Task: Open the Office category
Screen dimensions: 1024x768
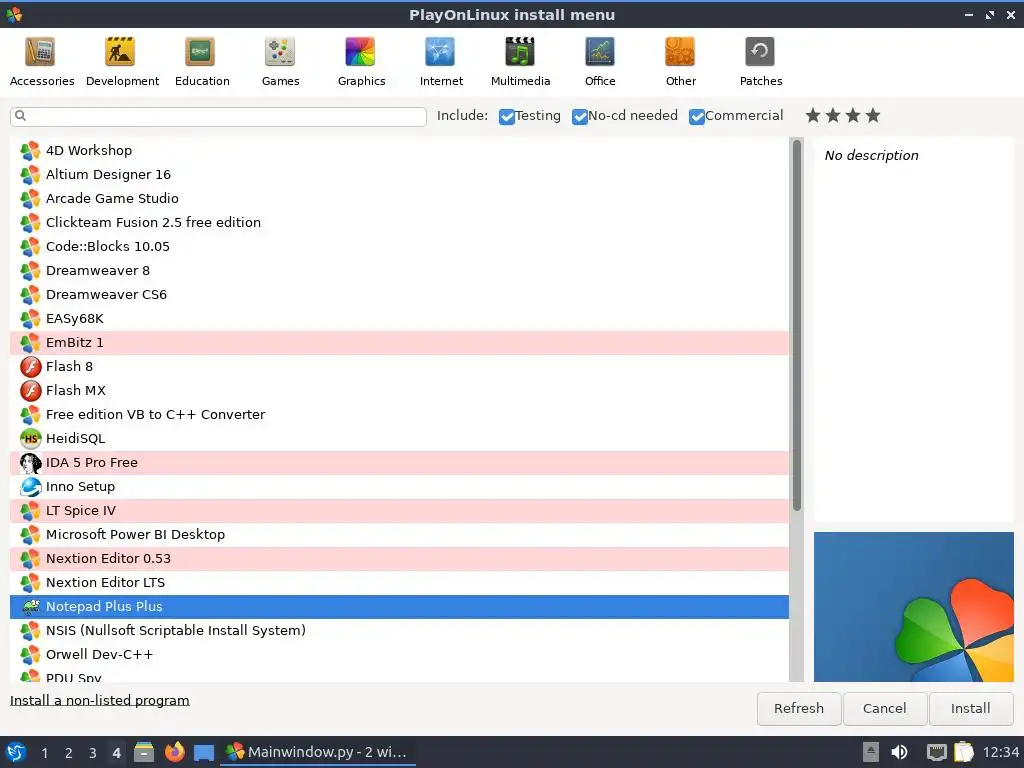Action: pyautogui.click(x=600, y=63)
